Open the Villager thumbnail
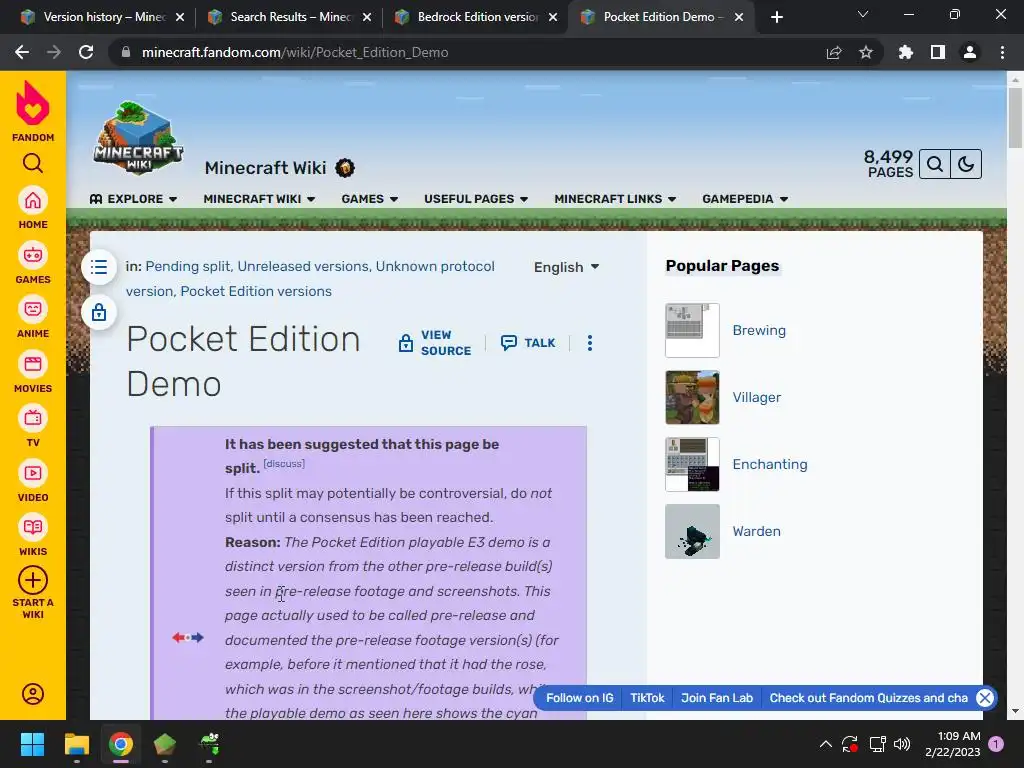Screen dimensions: 1024x768 point(692,397)
